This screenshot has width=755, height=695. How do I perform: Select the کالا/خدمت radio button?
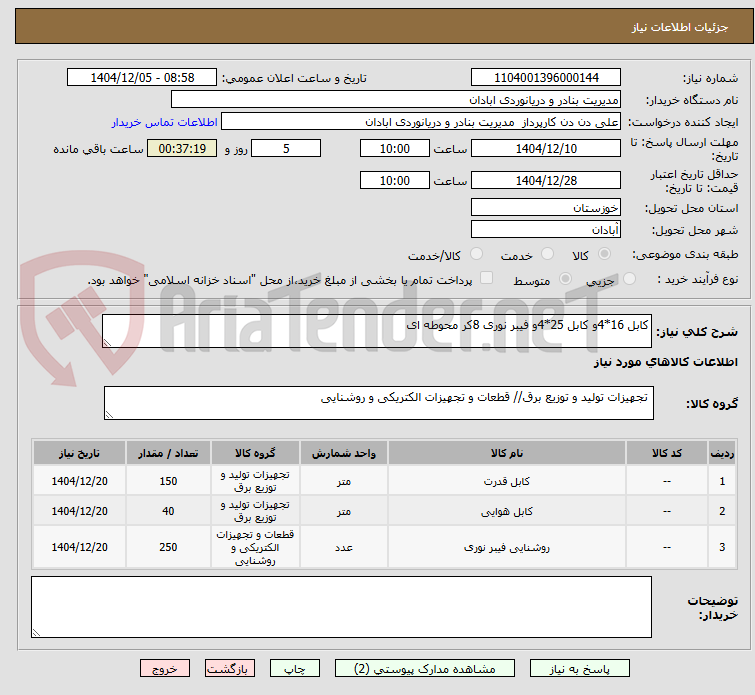tap(476, 254)
